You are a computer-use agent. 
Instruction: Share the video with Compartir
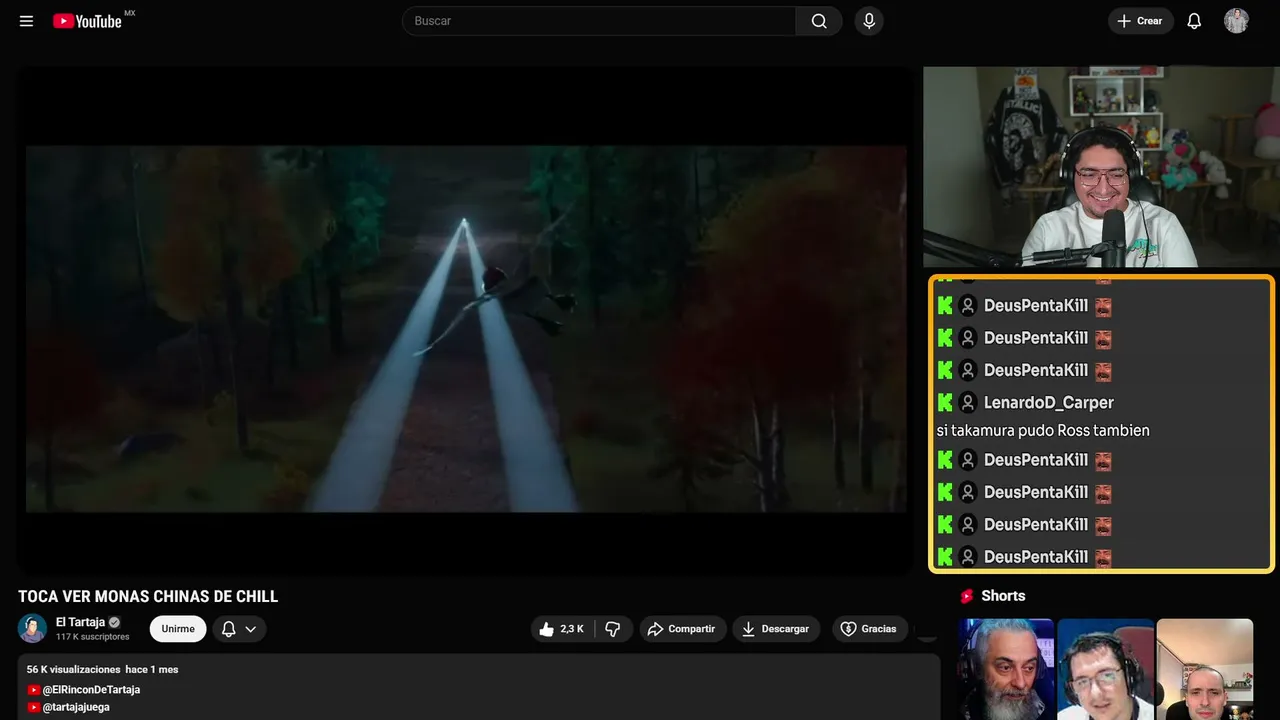pos(683,629)
